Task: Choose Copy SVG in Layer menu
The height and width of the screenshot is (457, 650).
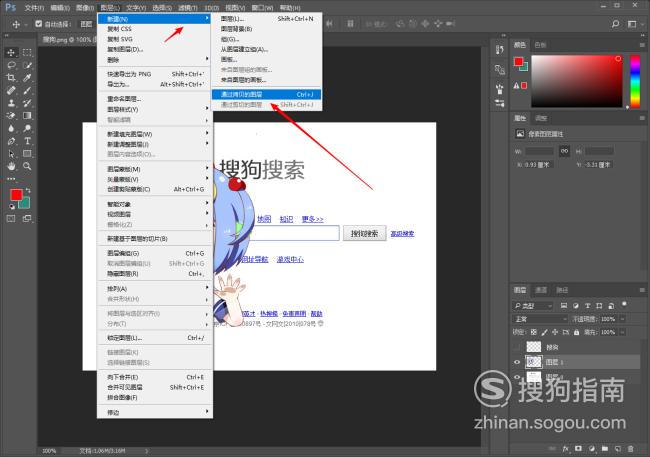Action: tap(155, 39)
